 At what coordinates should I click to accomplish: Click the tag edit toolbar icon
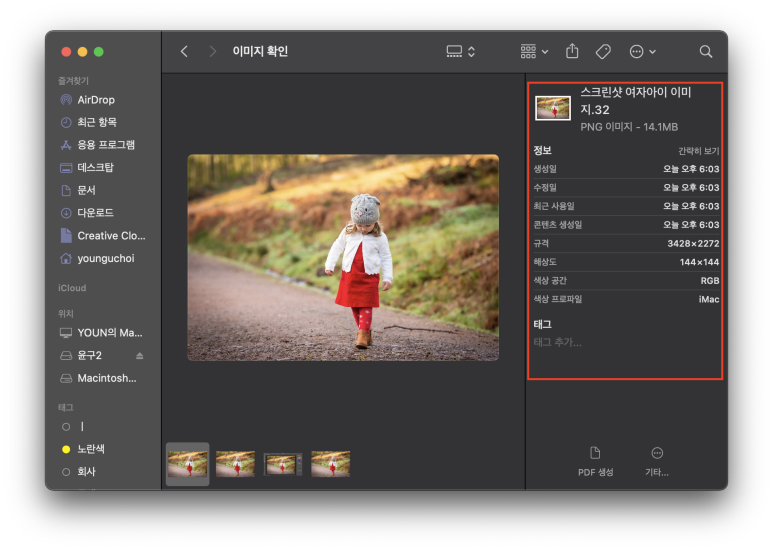pos(603,51)
